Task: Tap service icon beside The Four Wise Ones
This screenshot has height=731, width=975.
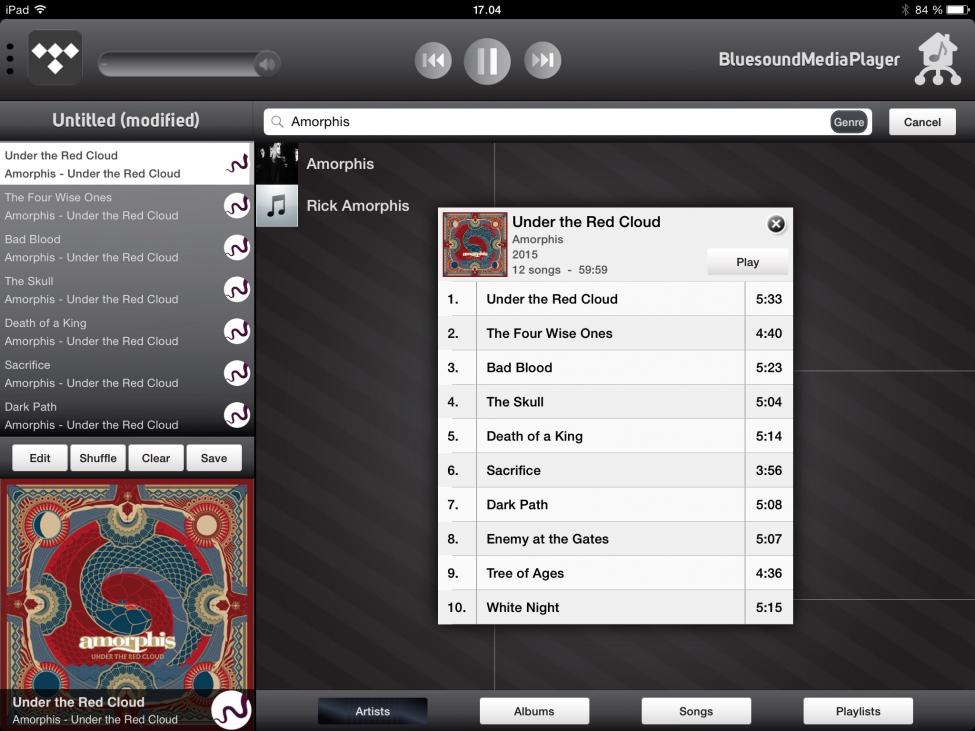Action: 237,206
